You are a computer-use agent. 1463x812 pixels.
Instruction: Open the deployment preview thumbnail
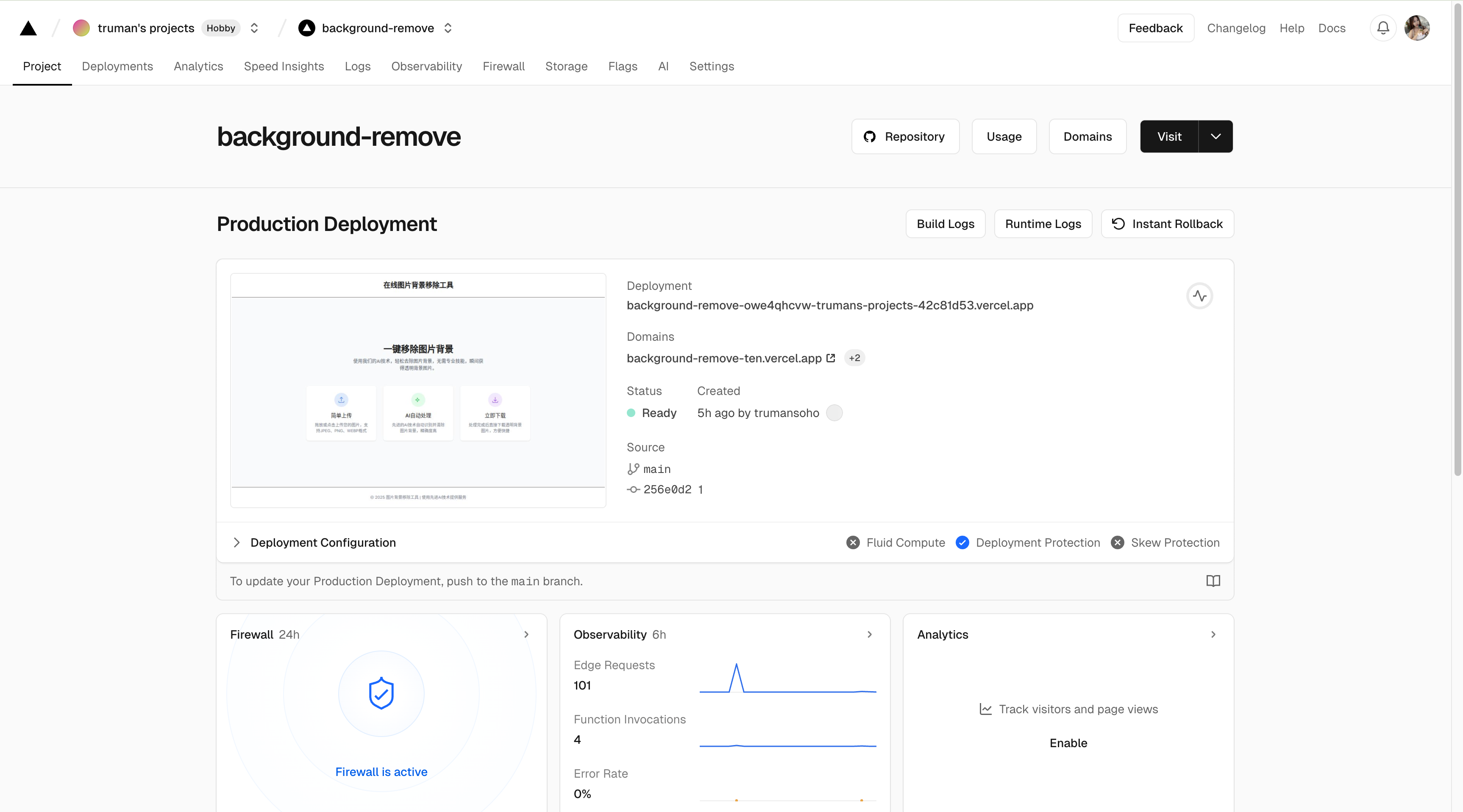pyautogui.click(x=418, y=390)
